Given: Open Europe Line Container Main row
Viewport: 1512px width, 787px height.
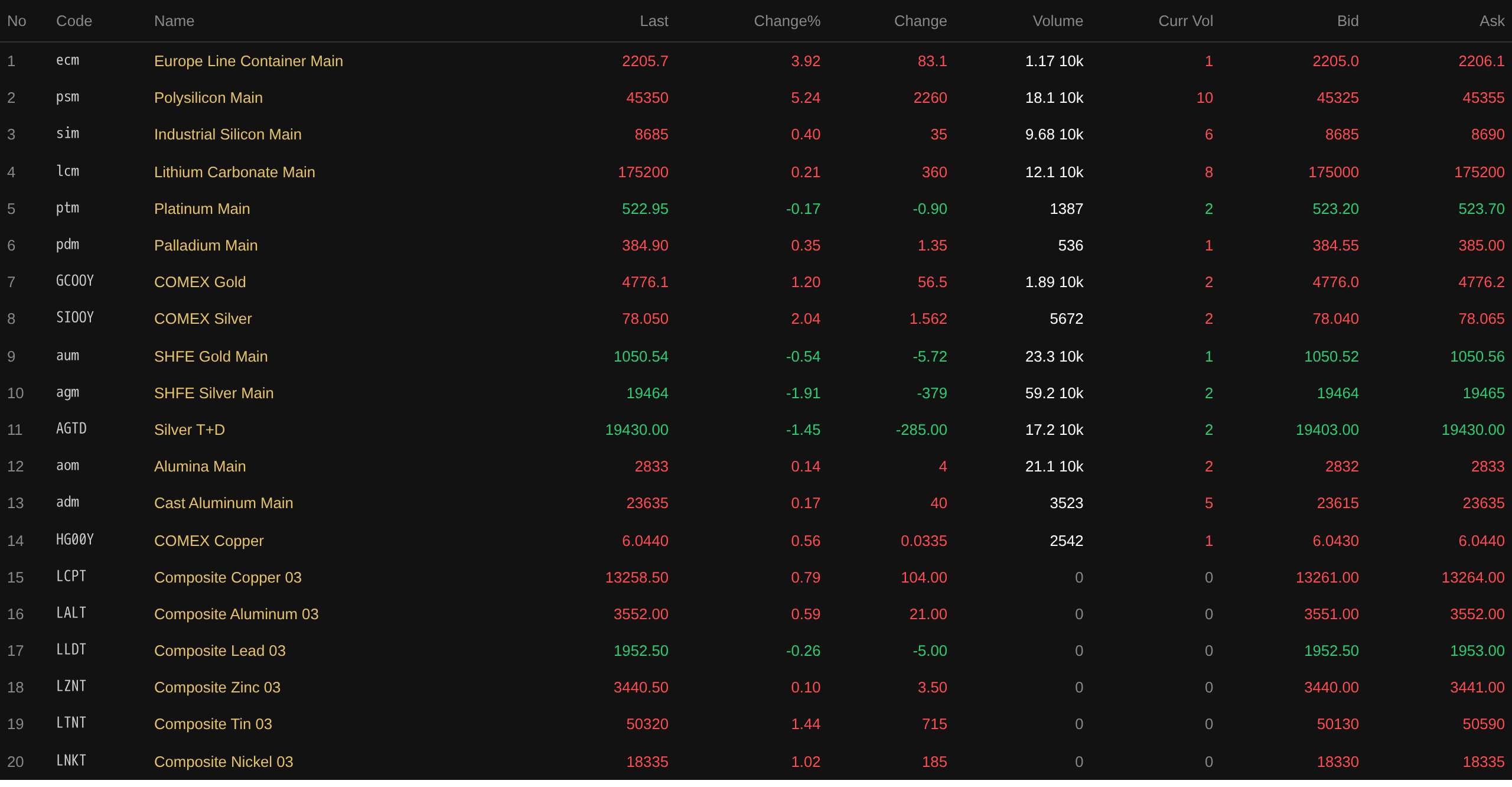Looking at the screenshot, I should click(248, 61).
